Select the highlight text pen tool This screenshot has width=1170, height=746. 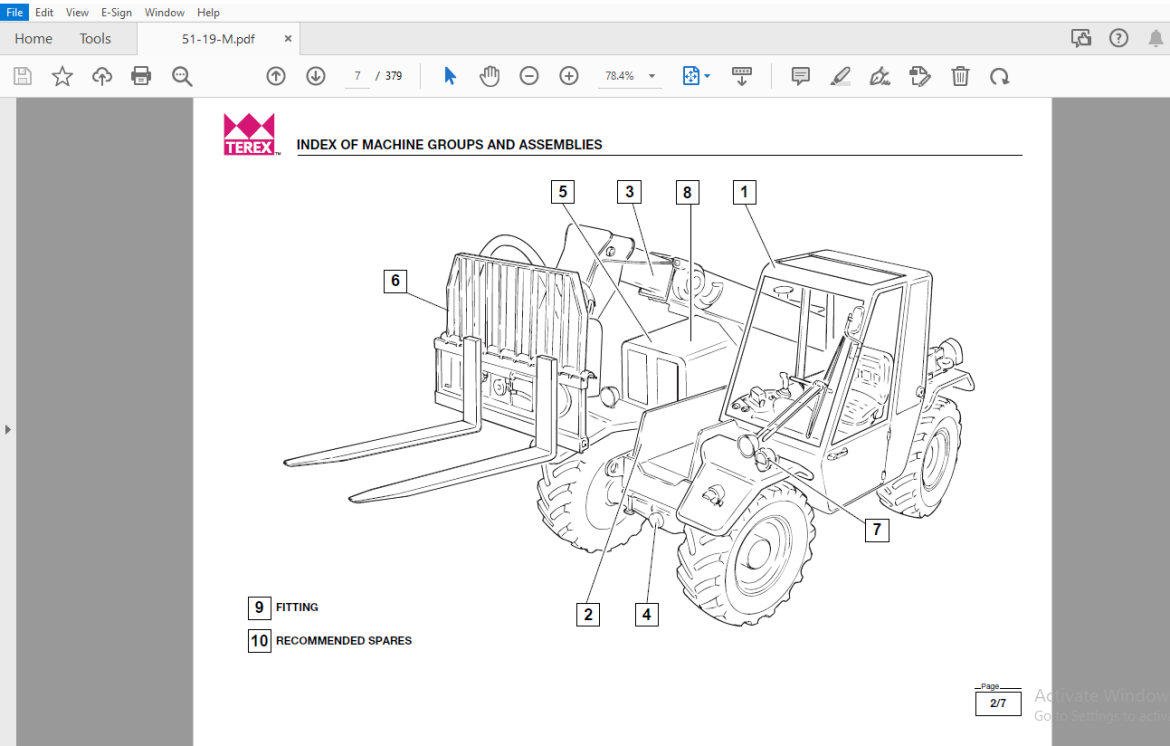tap(841, 76)
